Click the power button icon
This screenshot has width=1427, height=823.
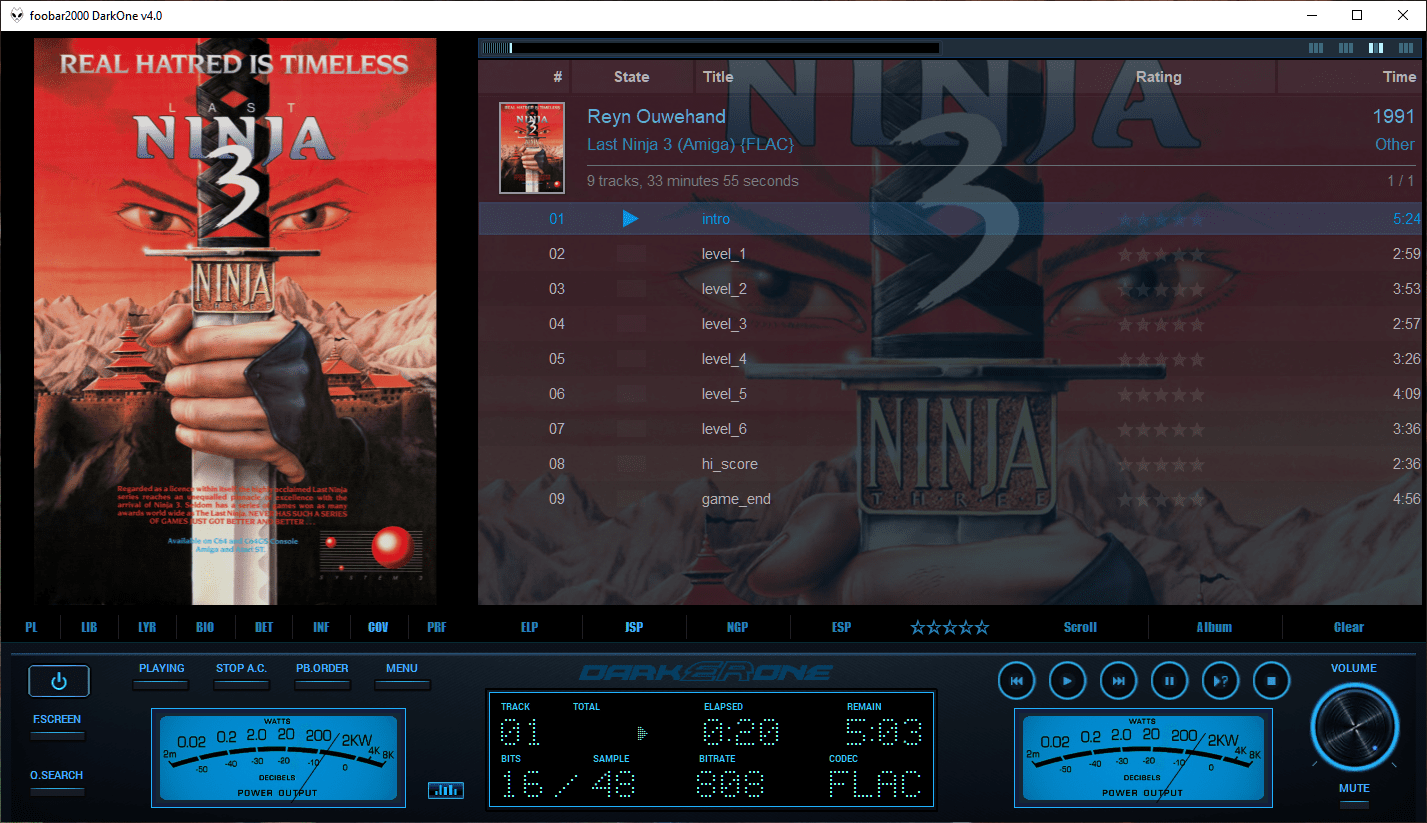[59, 681]
